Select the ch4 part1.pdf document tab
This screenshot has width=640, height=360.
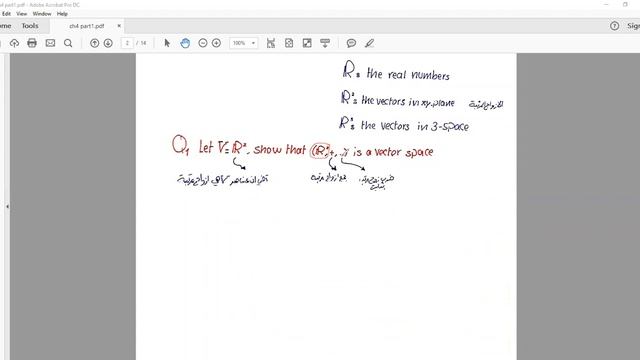pyautogui.click(x=87, y=26)
